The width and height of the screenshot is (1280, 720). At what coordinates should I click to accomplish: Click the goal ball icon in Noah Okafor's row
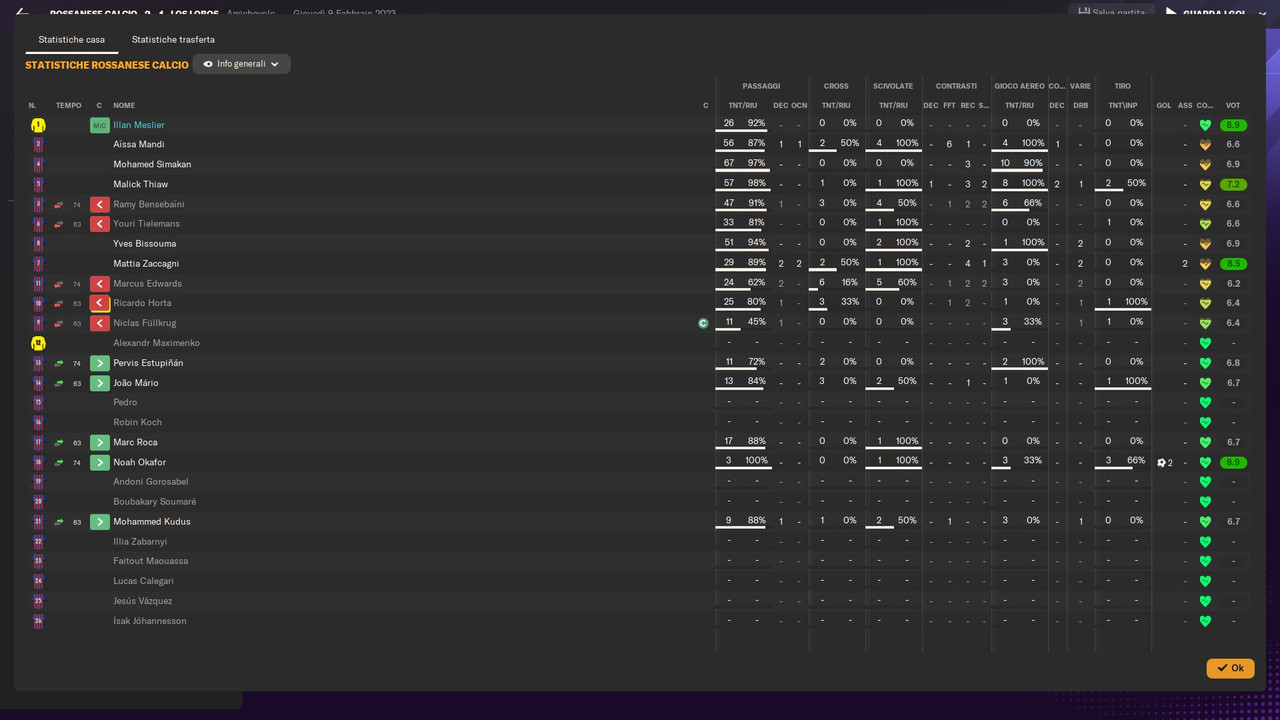point(1161,463)
